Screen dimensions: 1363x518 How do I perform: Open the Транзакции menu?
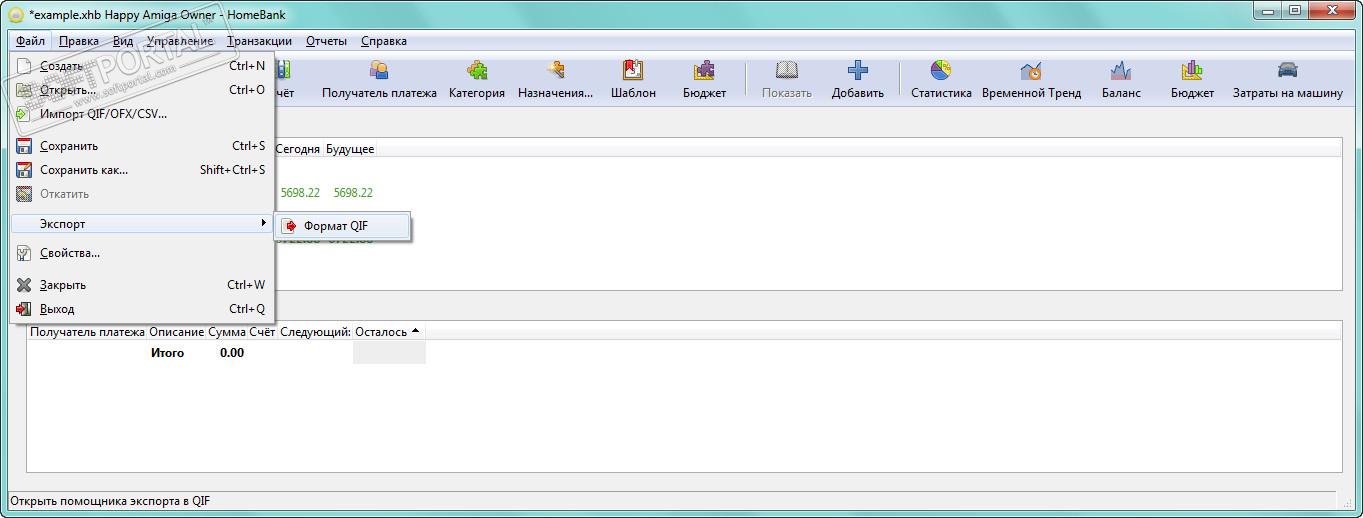(x=260, y=41)
